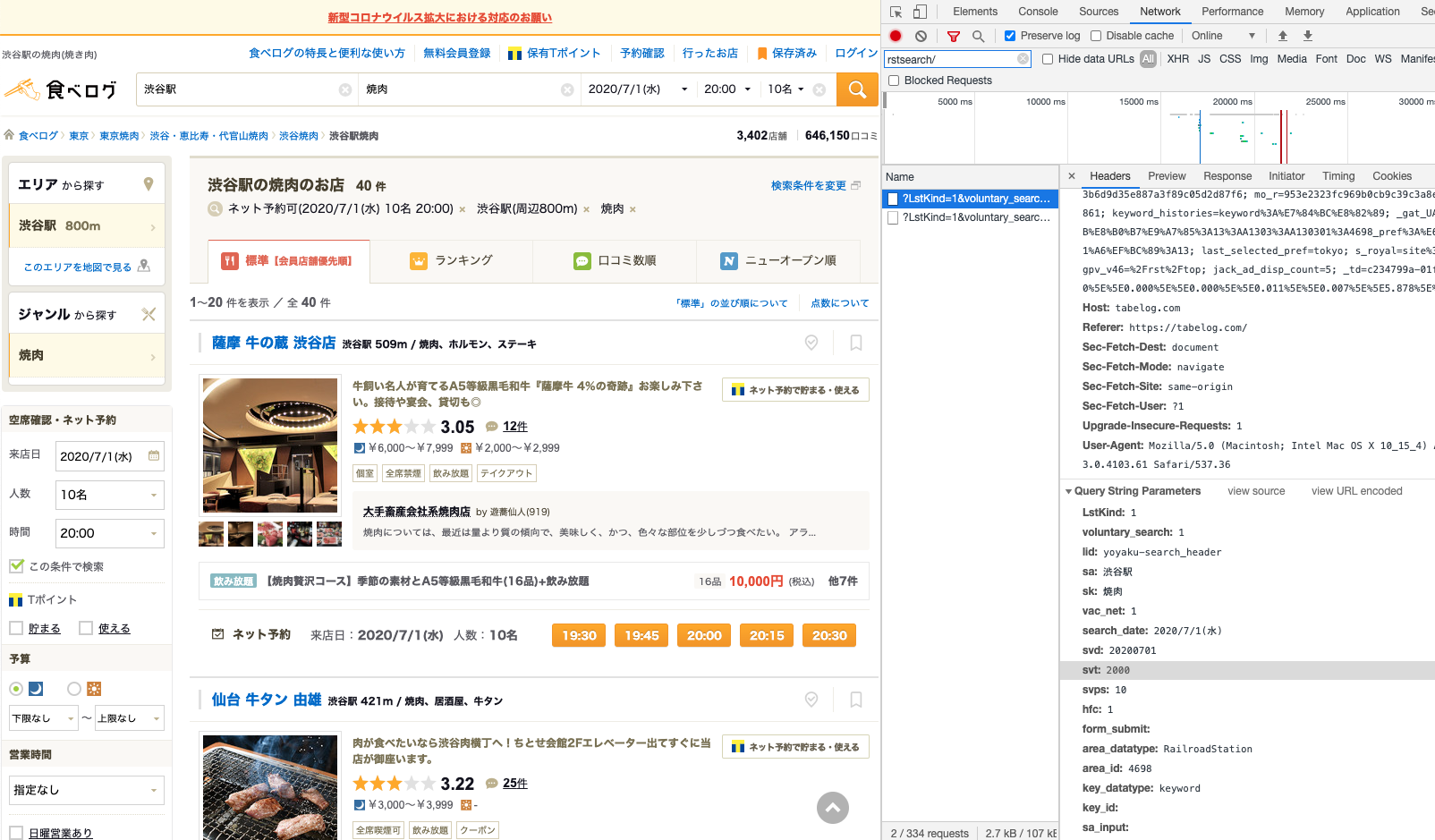The height and width of the screenshot is (840, 1435).
Task: Open 下限なし budget dropdown
Action: click(x=44, y=717)
